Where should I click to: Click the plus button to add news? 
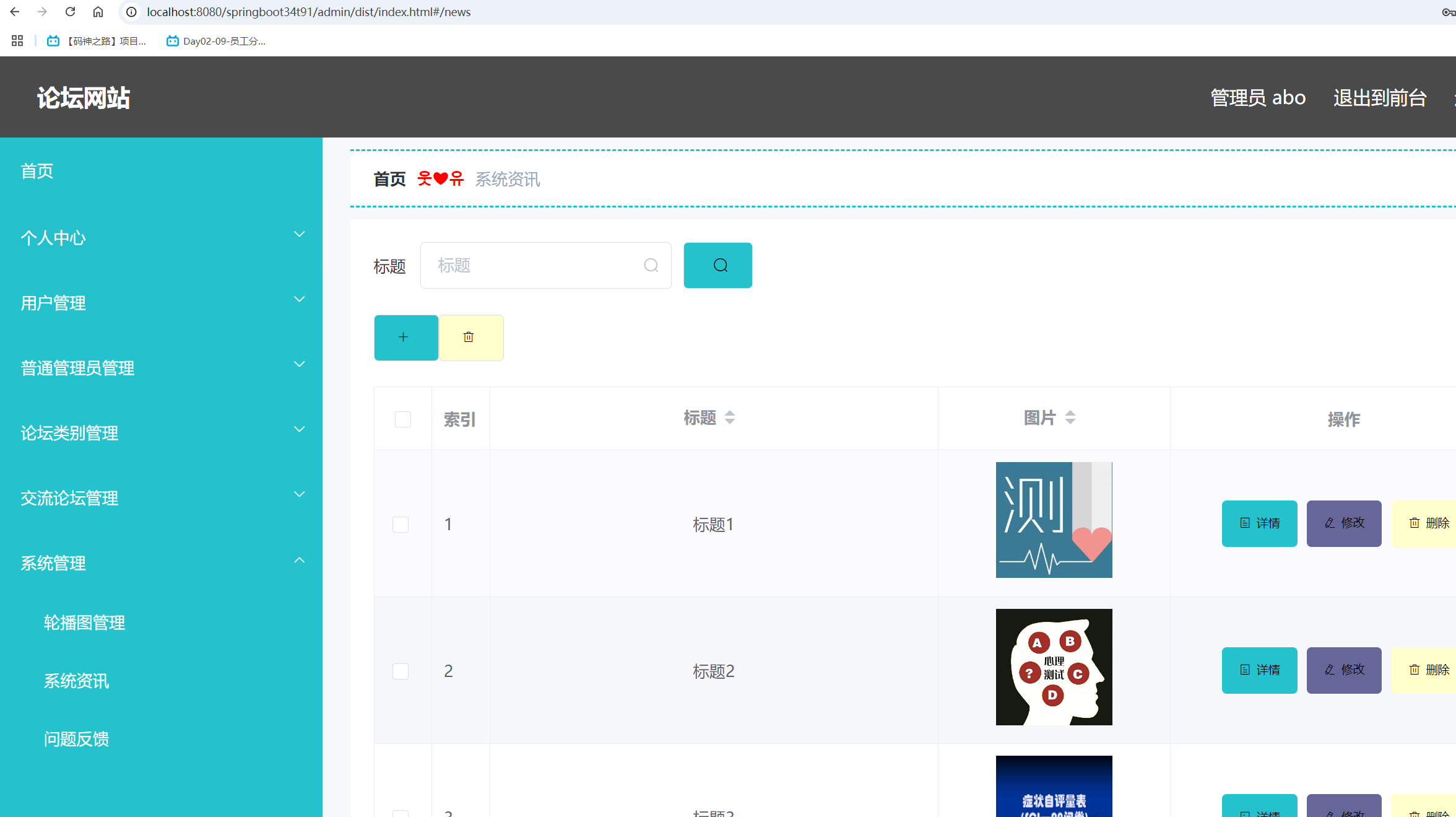pos(405,338)
